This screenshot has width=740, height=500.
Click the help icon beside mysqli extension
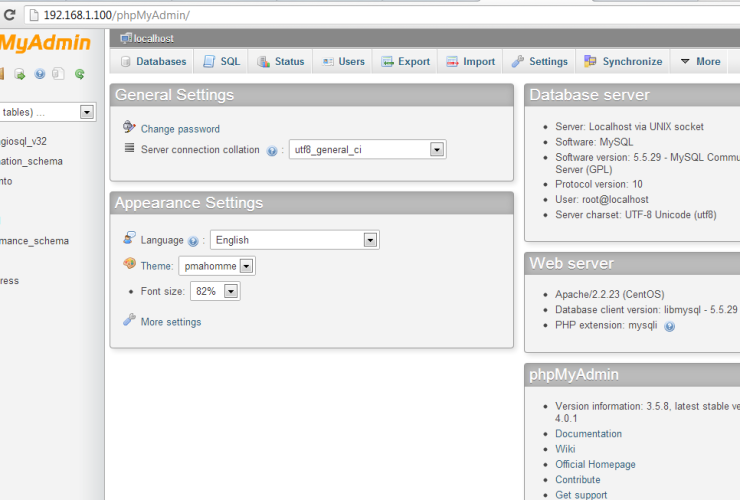[x=669, y=326]
